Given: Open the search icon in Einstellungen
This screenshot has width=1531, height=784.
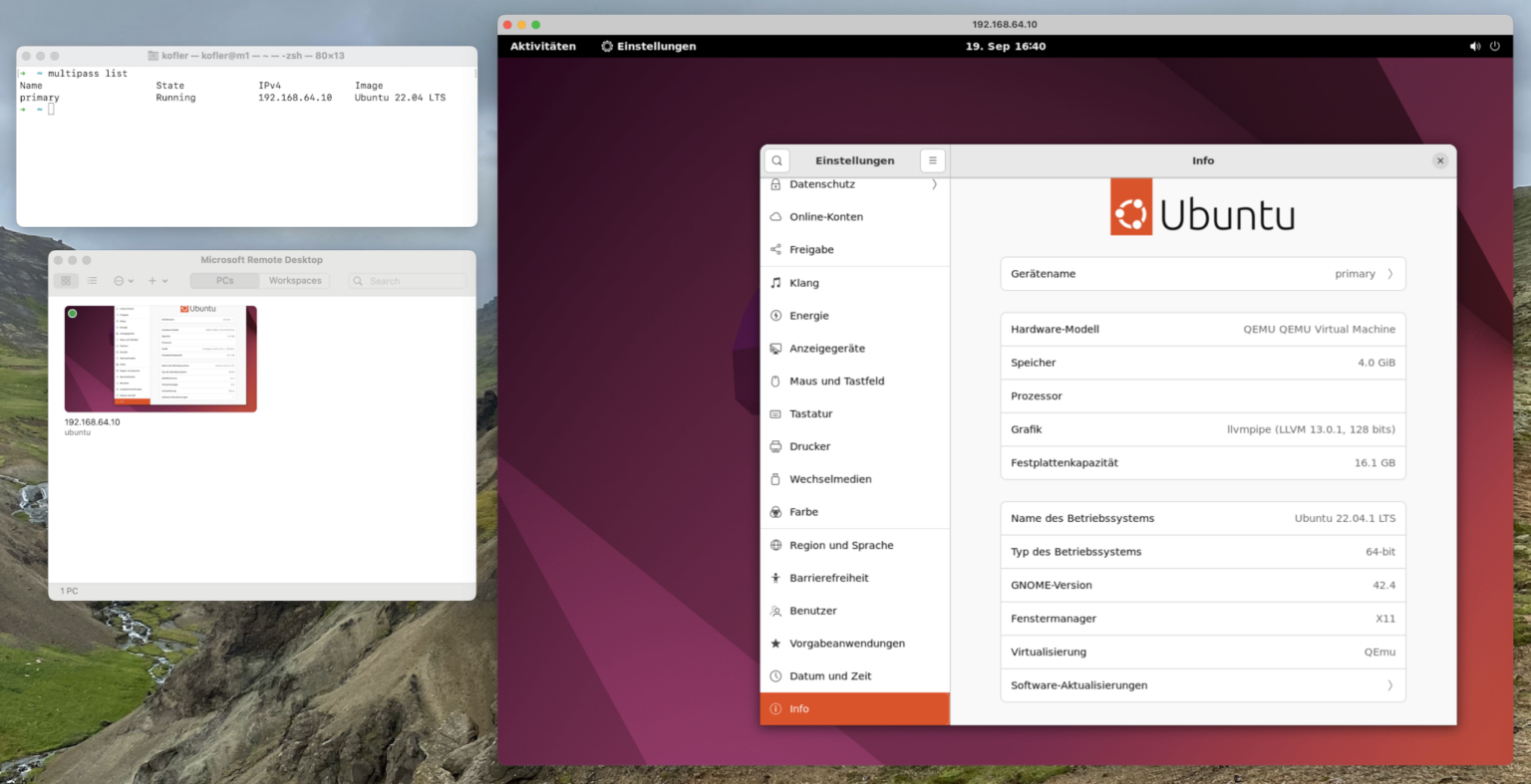Looking at the screenshot, I should [776, 159].
